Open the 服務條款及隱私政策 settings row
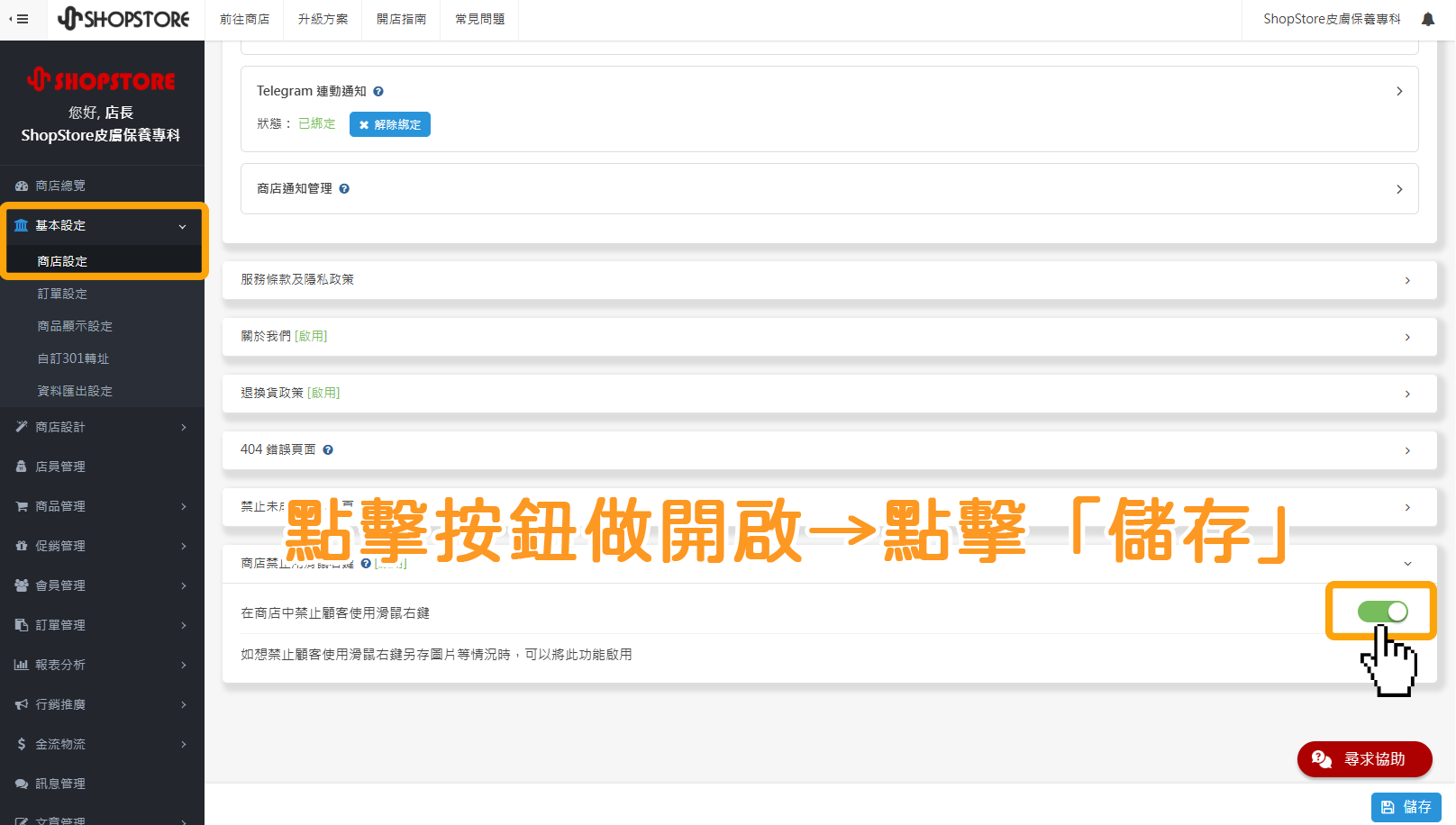Viewport: 1456px width, 825px height. (x=824, y=279)
